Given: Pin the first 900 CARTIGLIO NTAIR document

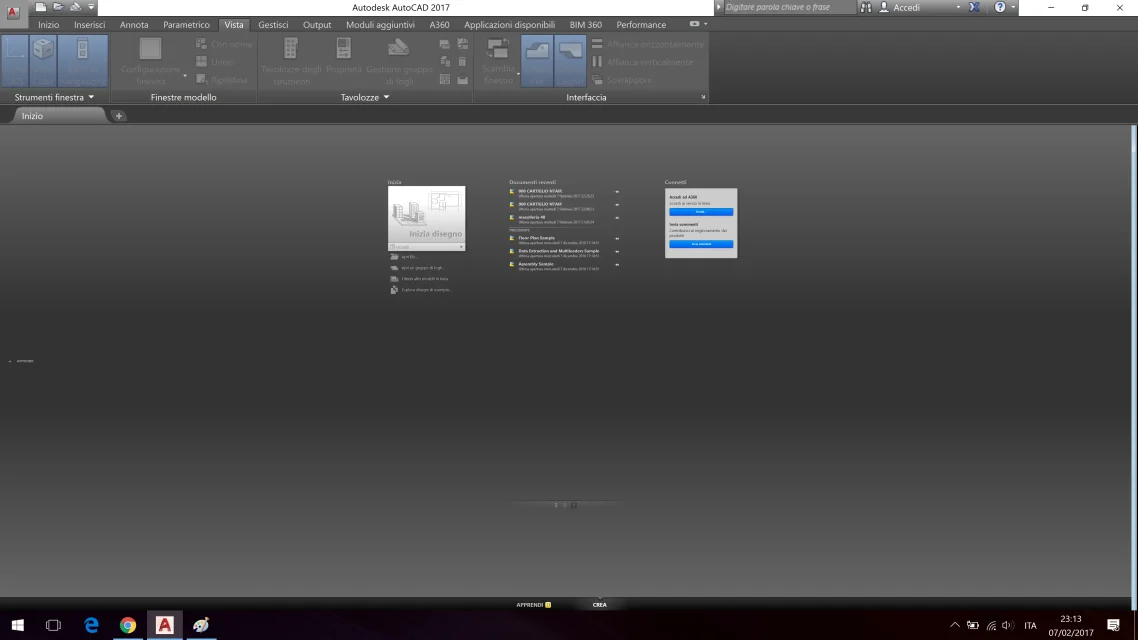Looking at the screenshot, I should click(x=617, y=192).
